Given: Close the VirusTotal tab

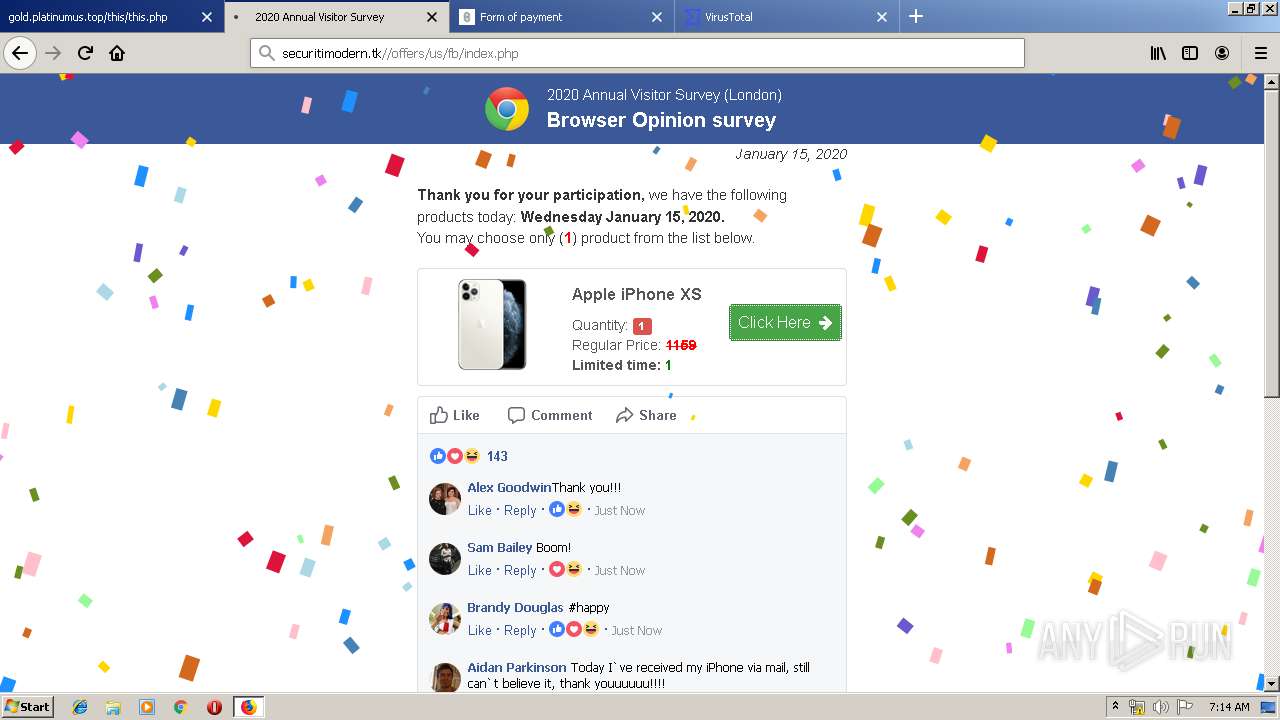Looking at the screenshot, I should tap(882, 17).
